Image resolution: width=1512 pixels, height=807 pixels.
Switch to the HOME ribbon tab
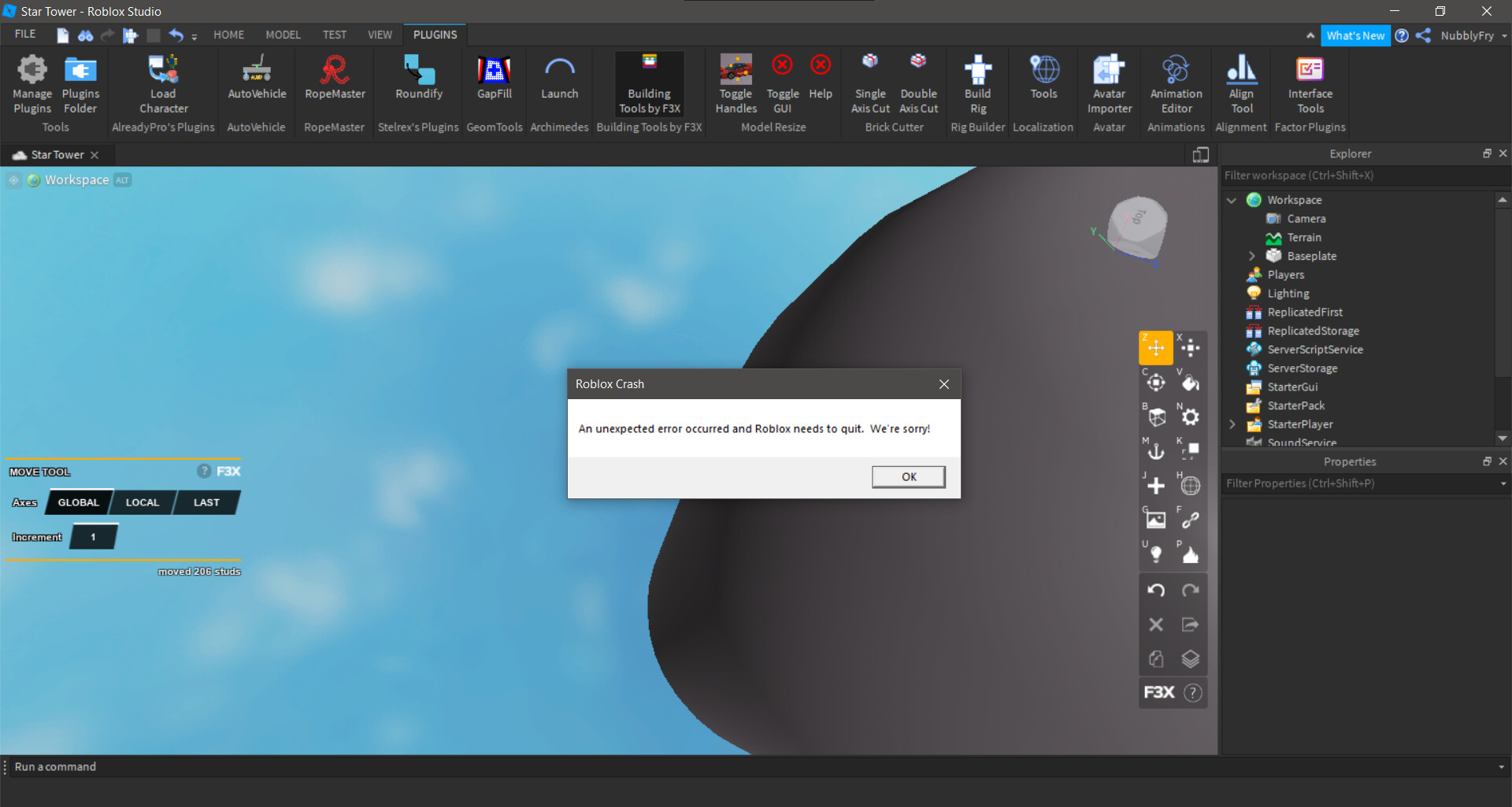(228, 35)
